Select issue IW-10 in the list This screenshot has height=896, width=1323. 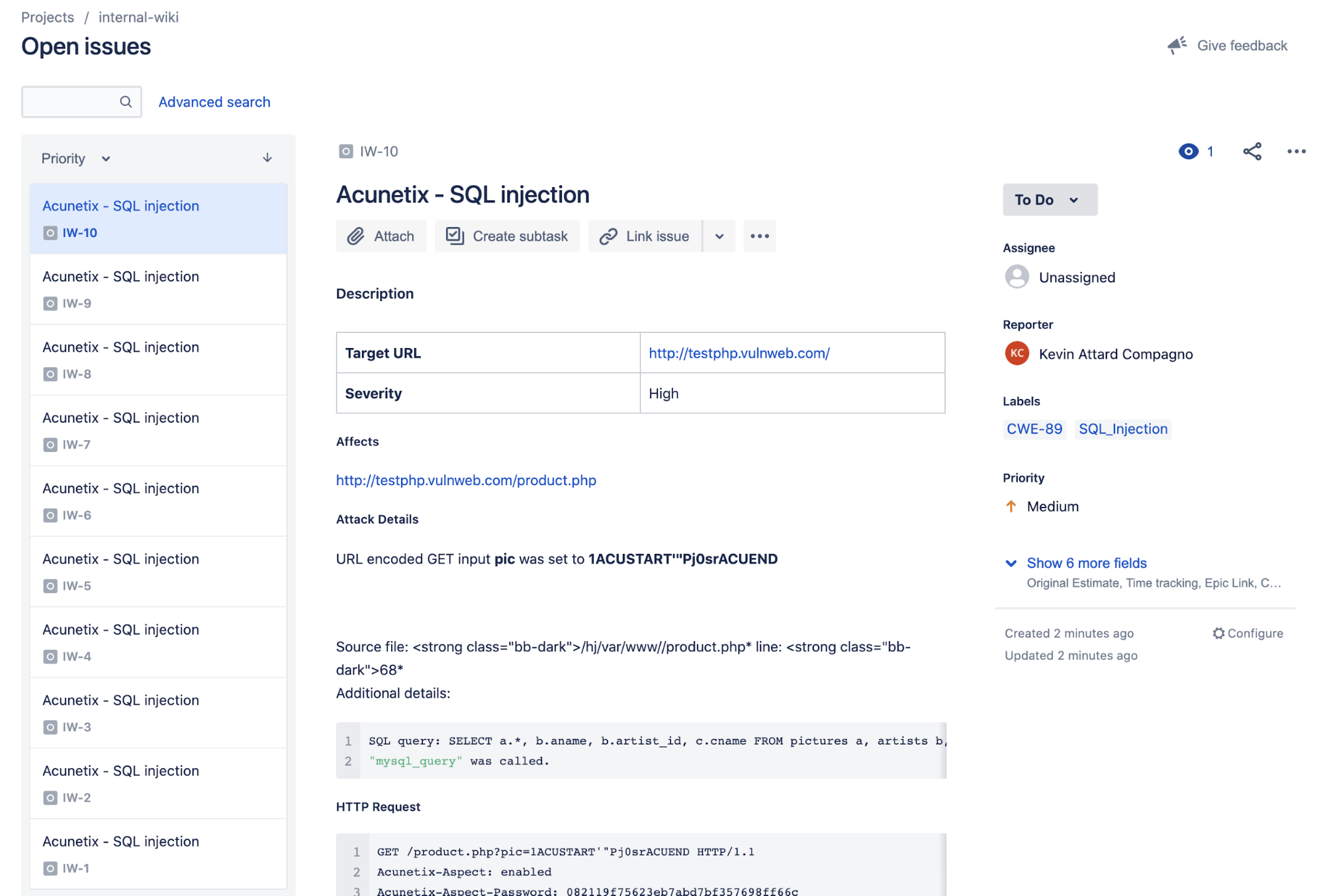coord(158,219)
